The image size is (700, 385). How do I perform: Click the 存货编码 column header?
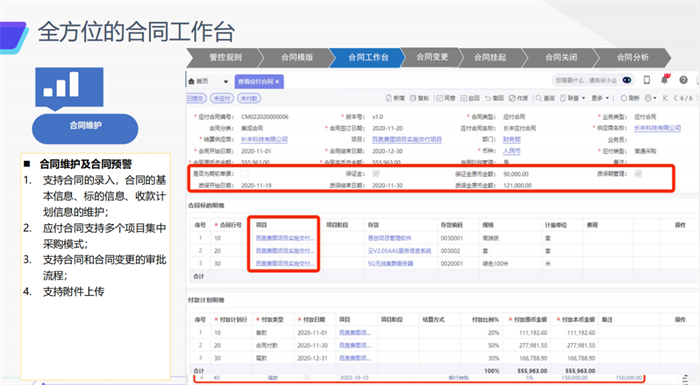[452, 225]
